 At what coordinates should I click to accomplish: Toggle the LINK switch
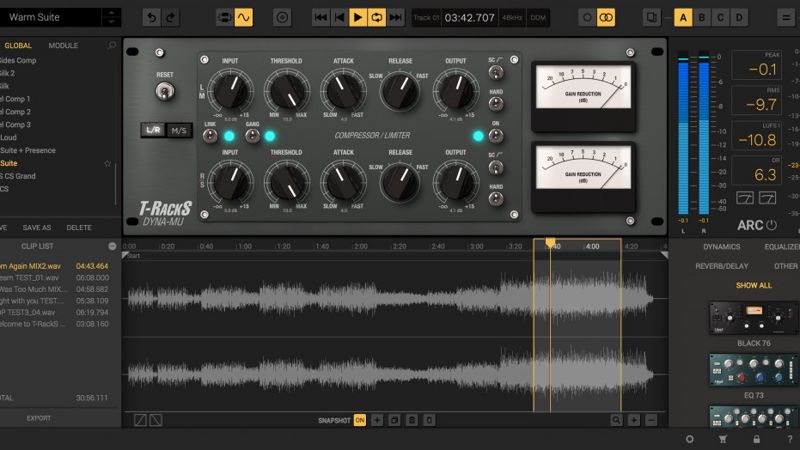210,136
